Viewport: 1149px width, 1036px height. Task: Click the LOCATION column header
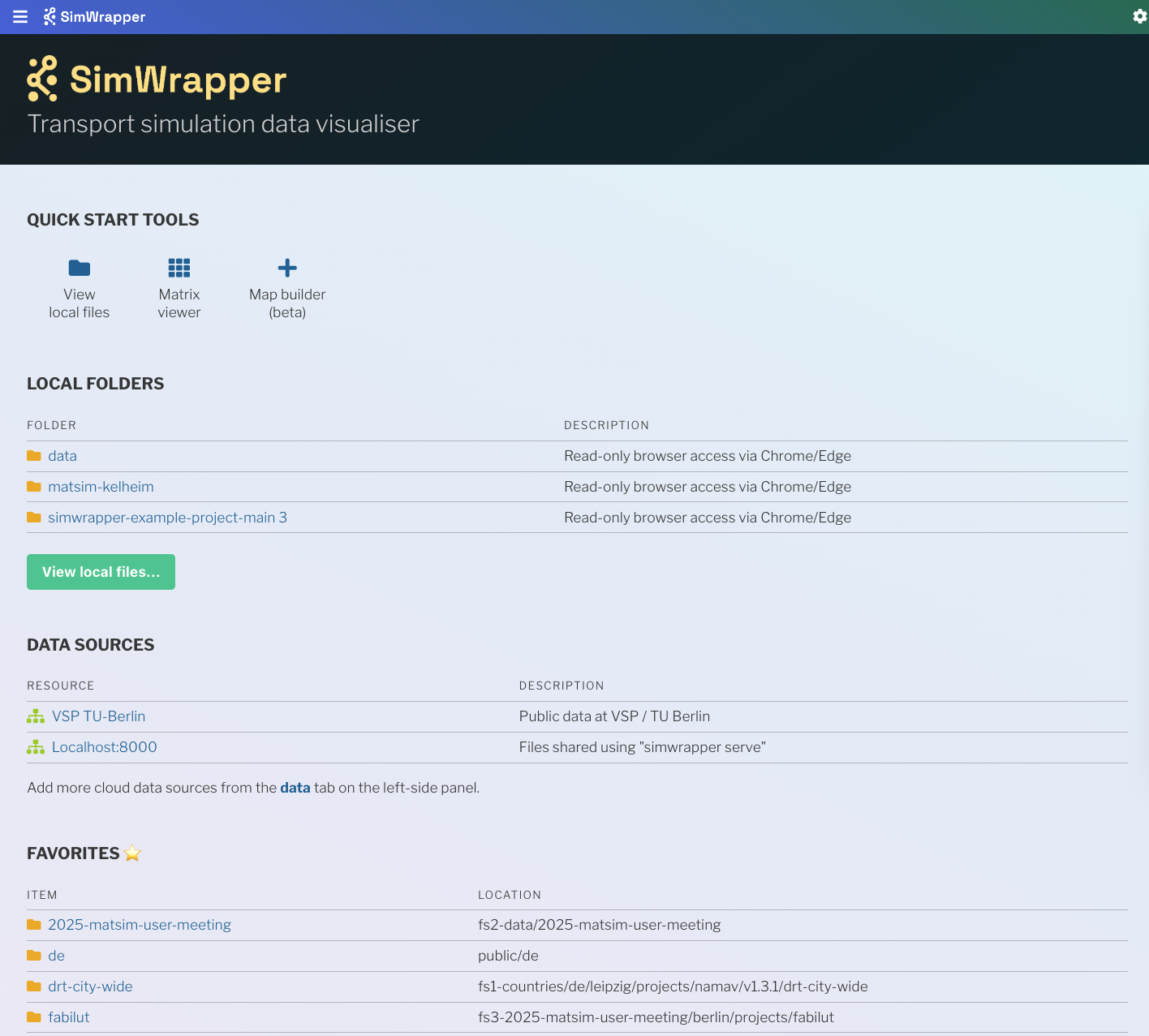[x=509, y=895]
